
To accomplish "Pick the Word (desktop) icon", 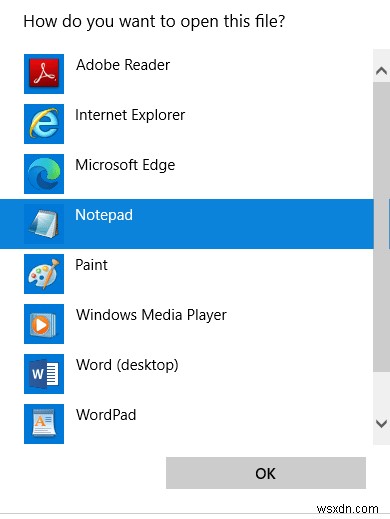I will click(x=44, y=374).
